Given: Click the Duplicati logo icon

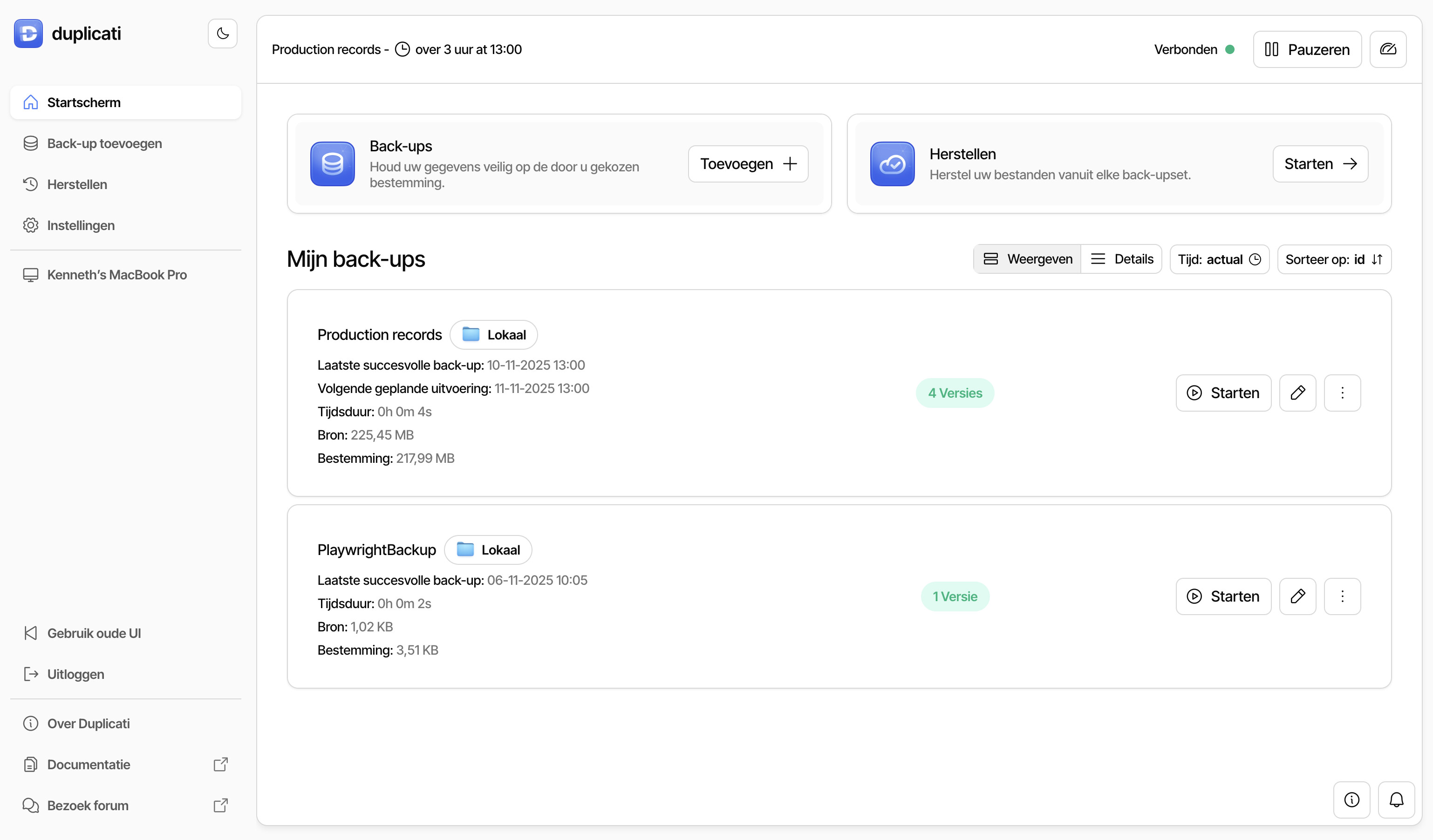Looking at the screenshot, I should pos(28,34).
